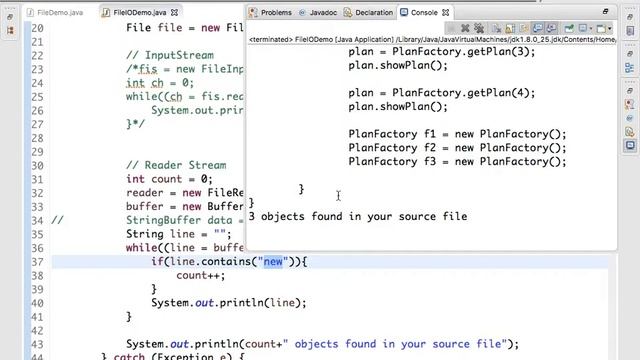The image size is (640, 360).
Task: Restore the top right minimized view stack
Action: click(x=630, y=17)
